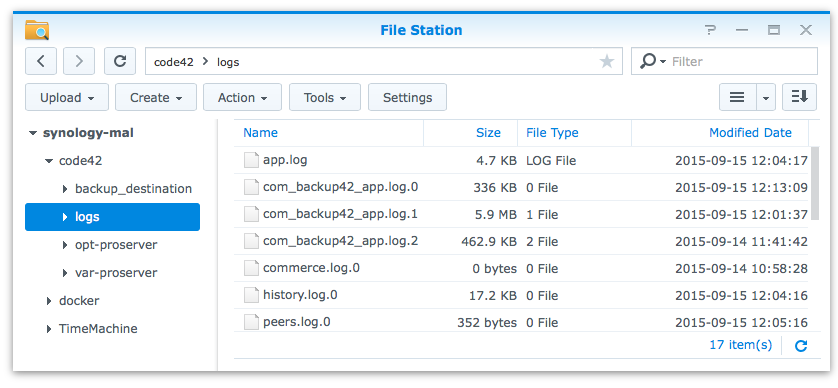Go forward with the right arrow button
This screenshot has width=838, height=388.
click(x=79, y=61)
